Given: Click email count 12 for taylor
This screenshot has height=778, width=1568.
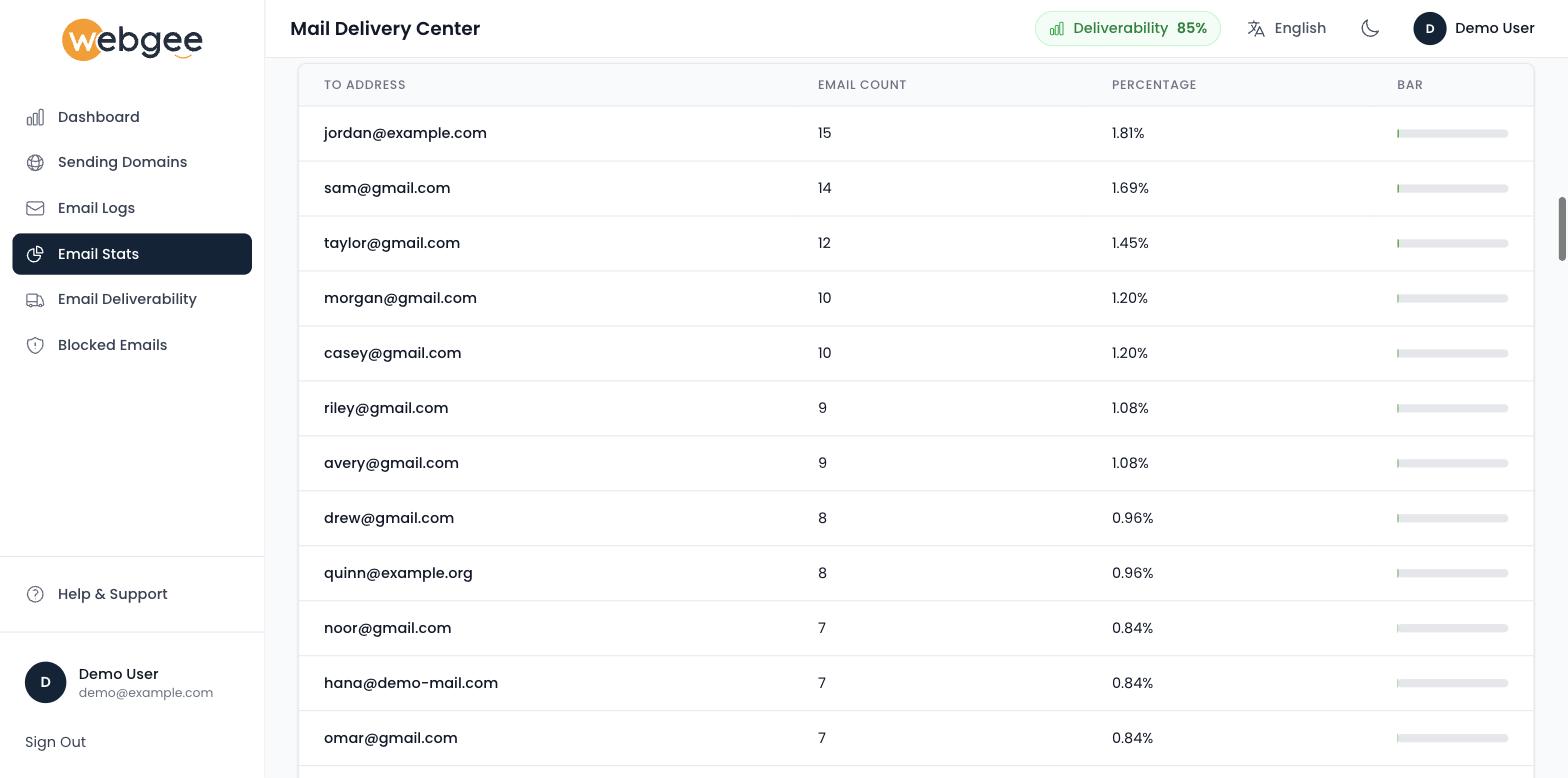Looking at the screenshot, I should click(x=824, y=243).
